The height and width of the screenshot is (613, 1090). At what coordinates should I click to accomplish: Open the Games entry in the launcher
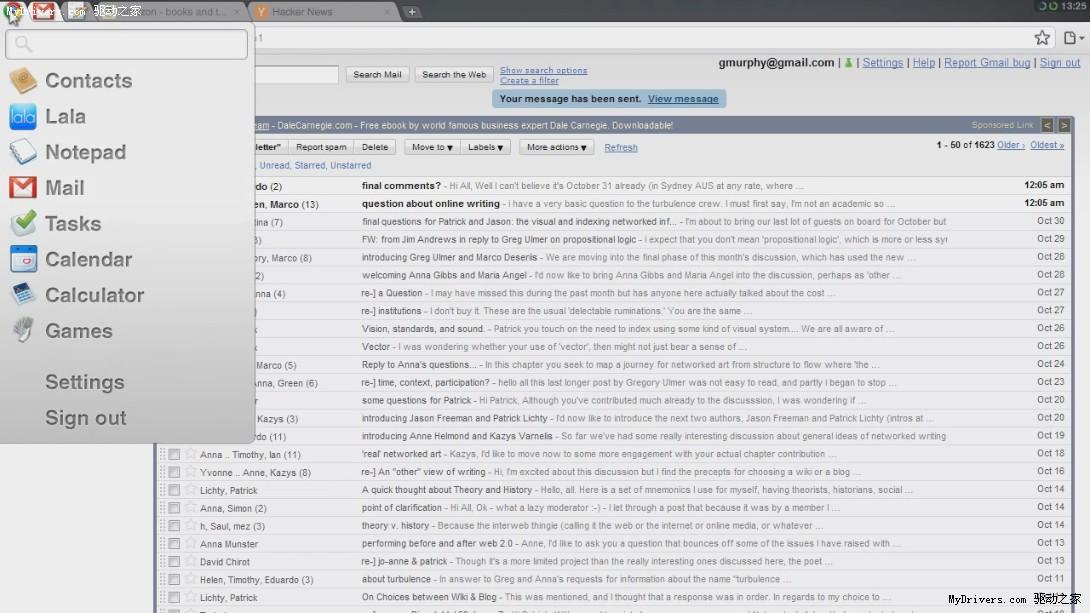pyautogui.click(x=60, y=331)
